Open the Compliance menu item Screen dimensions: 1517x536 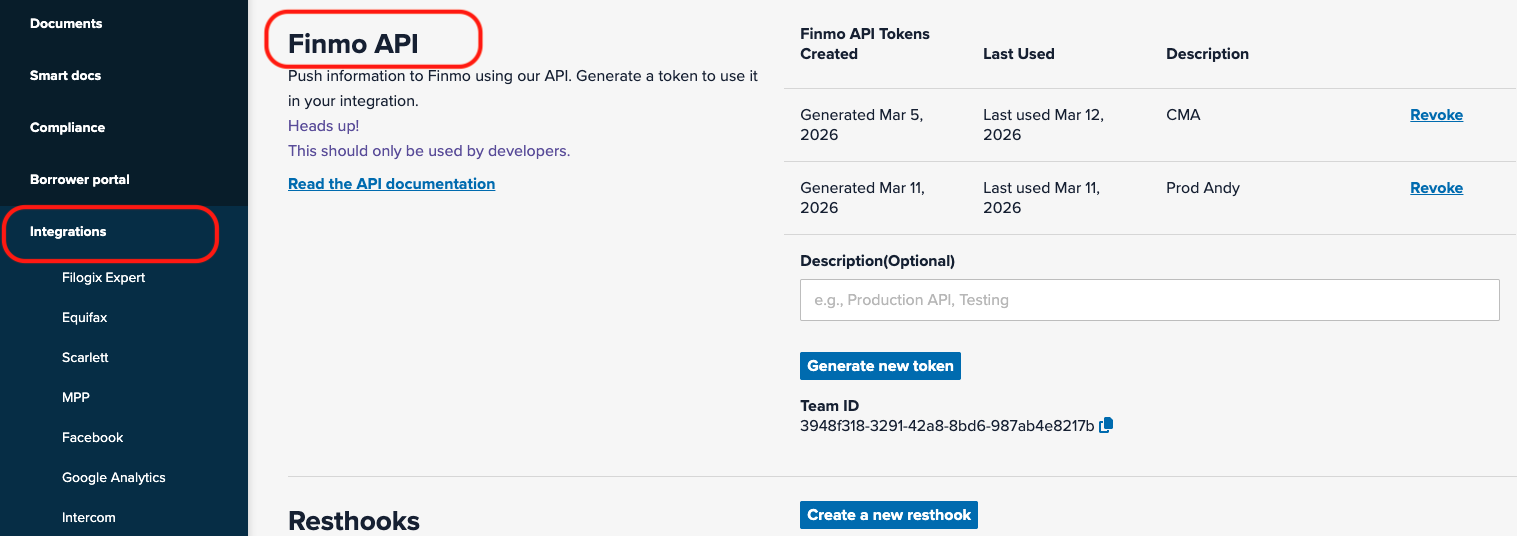(67, 127)
